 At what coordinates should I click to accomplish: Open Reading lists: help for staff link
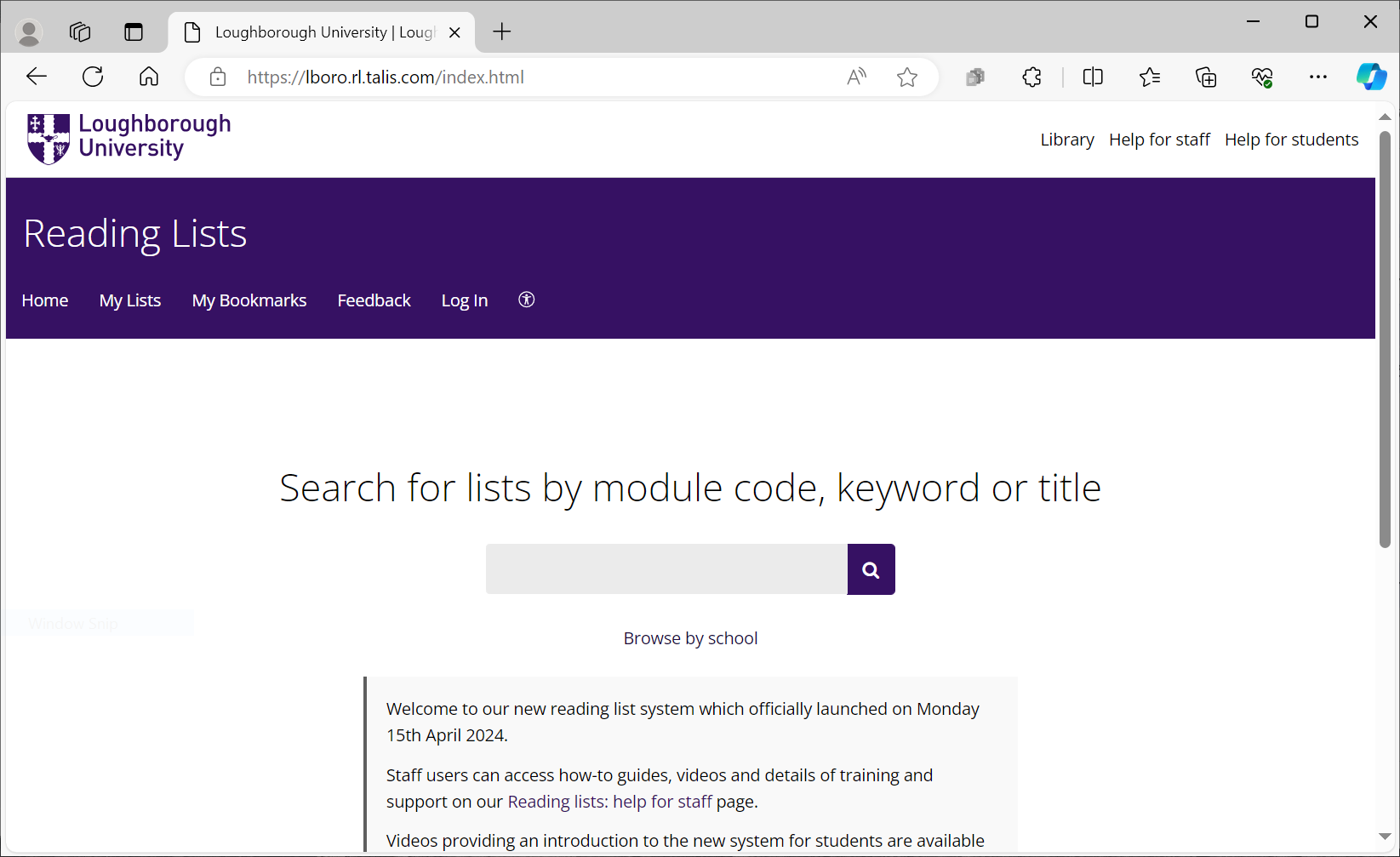tap(609, 802)
